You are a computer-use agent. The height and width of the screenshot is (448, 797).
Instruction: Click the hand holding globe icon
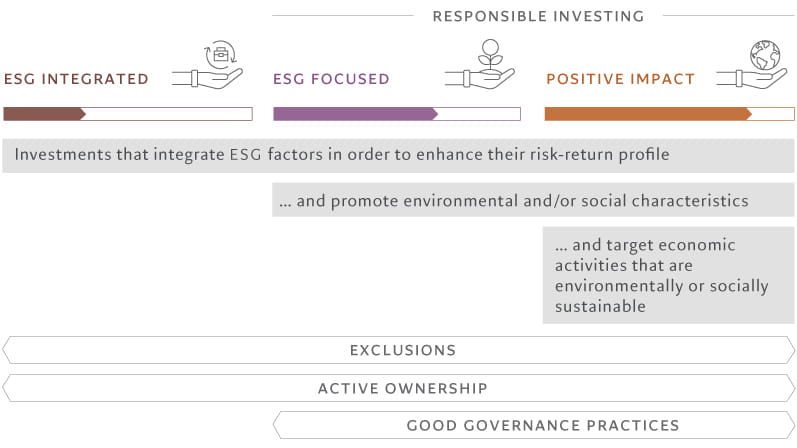point(757,66)
